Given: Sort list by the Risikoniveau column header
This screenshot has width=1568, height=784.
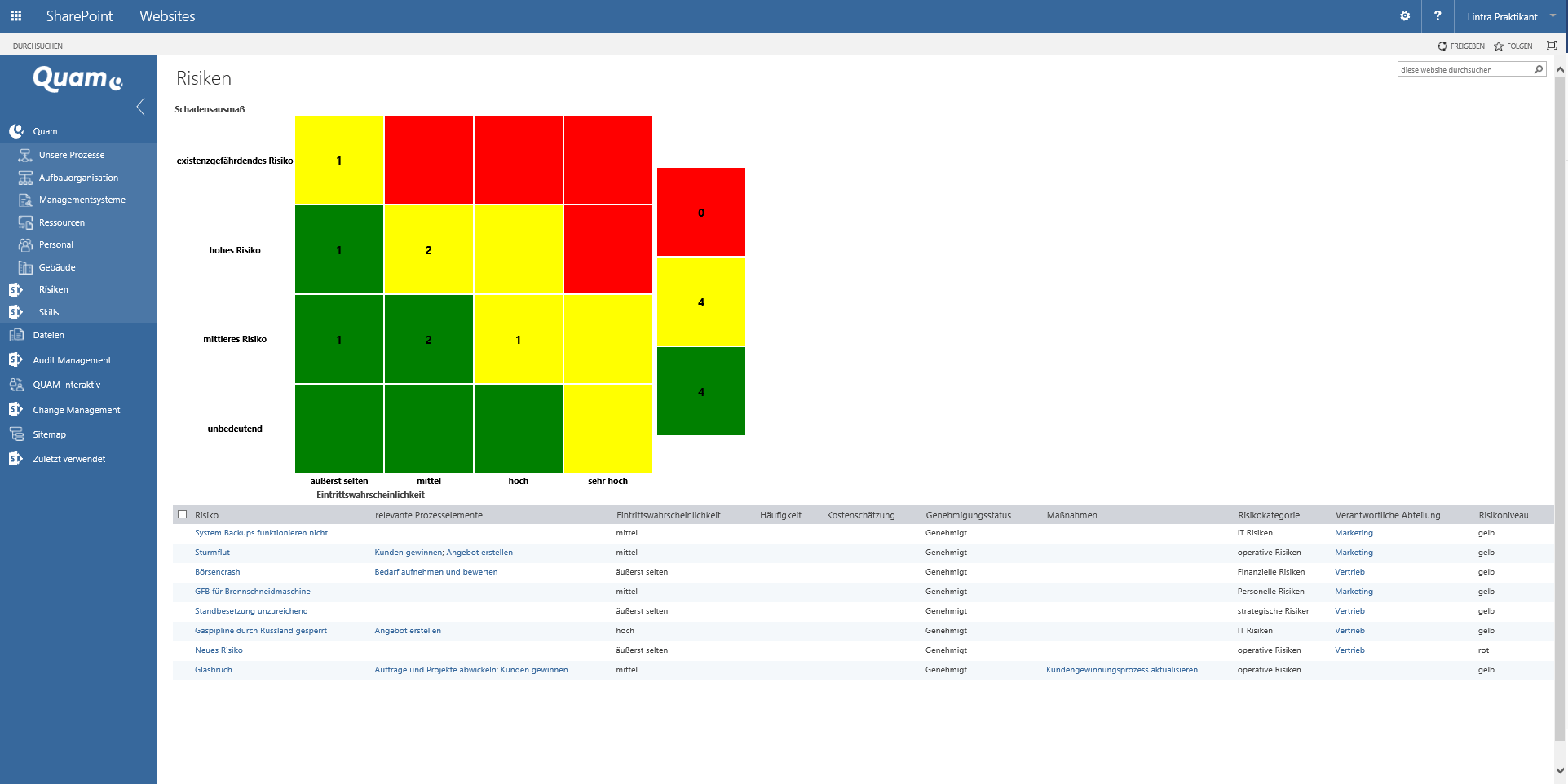Looking at the screenshot, I should coord(1503,515).
